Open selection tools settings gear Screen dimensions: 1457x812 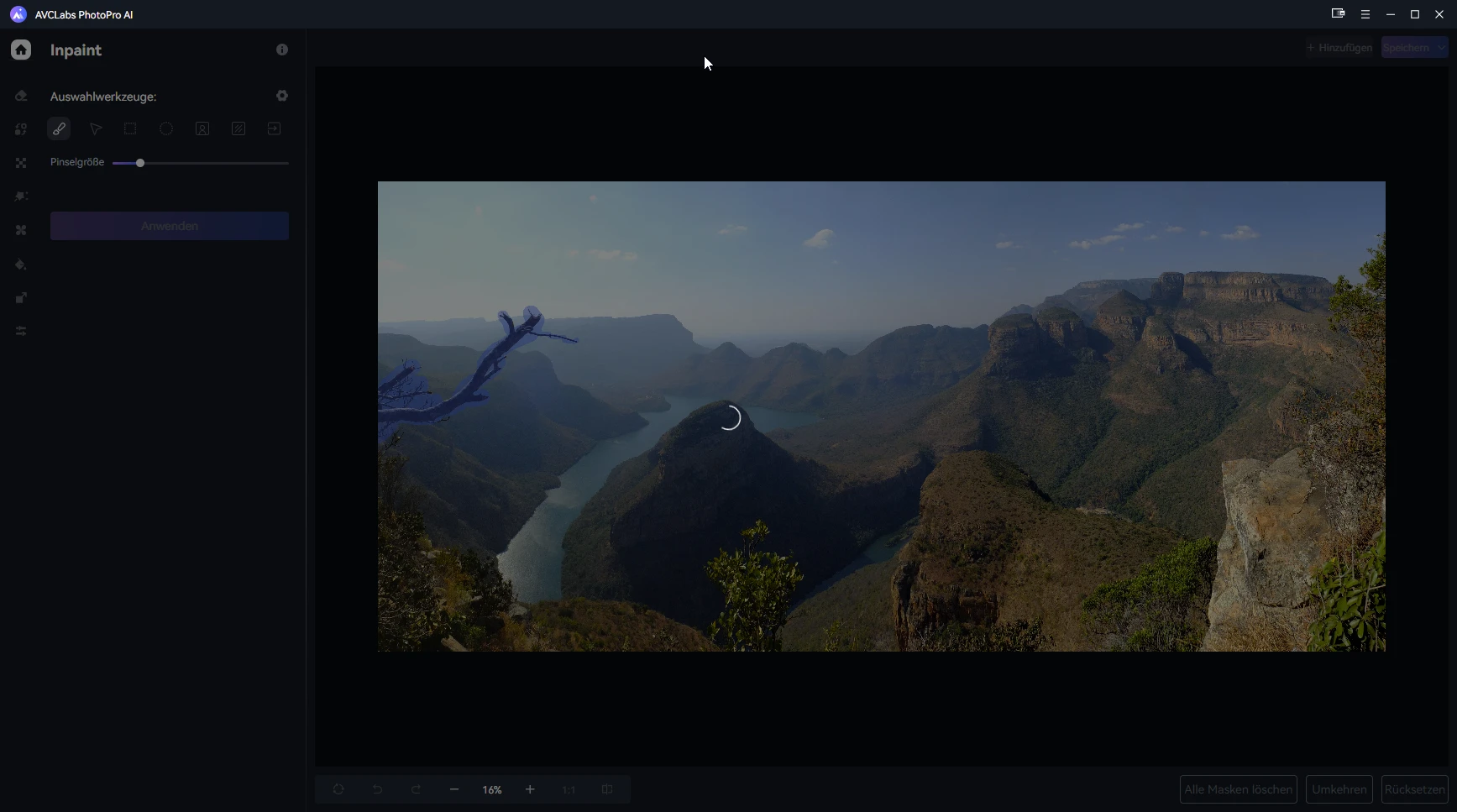[282, 96]
